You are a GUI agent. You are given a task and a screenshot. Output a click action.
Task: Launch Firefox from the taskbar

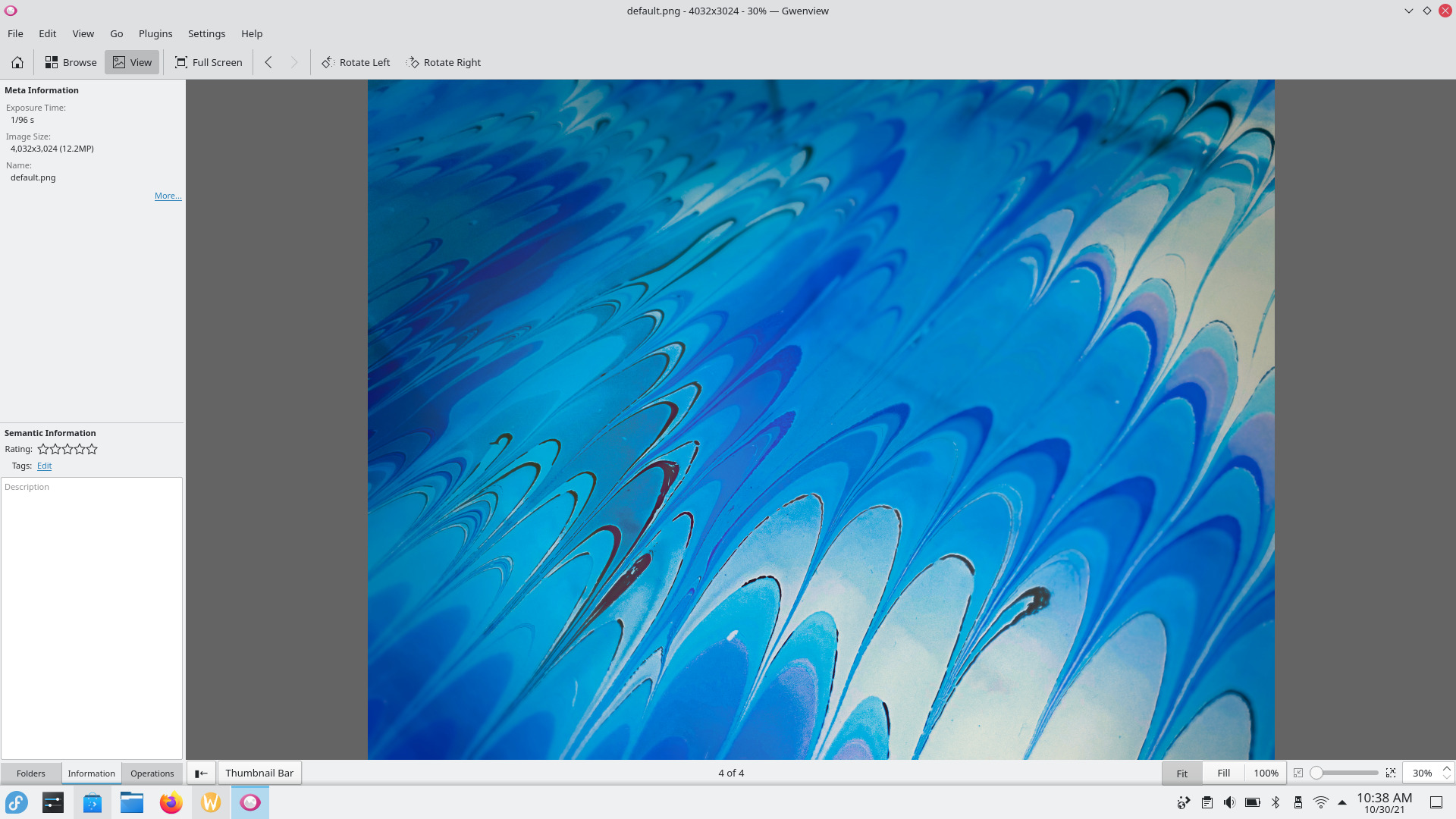(x=171, y=802)
